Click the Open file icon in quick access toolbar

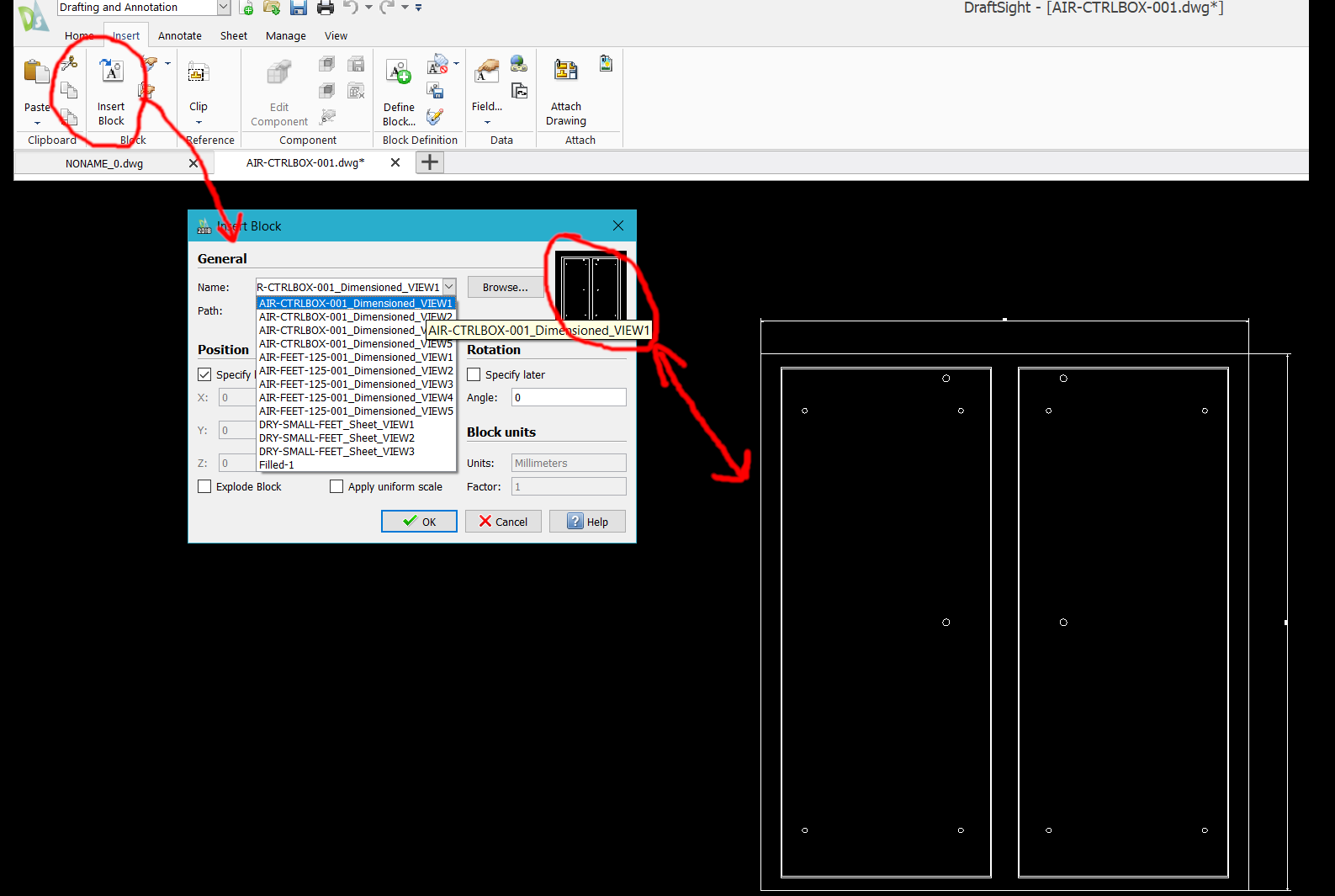pos(272,8)
